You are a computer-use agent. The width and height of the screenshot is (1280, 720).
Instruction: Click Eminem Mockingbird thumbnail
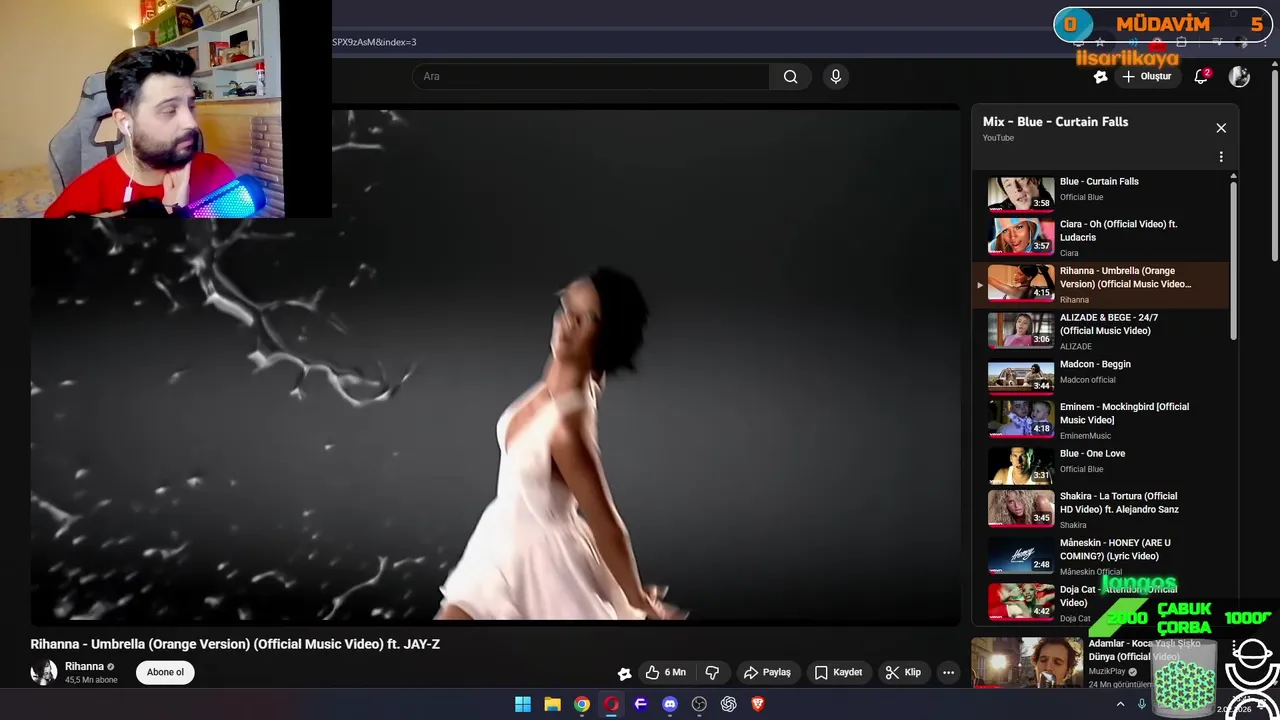coord(1021,419)
